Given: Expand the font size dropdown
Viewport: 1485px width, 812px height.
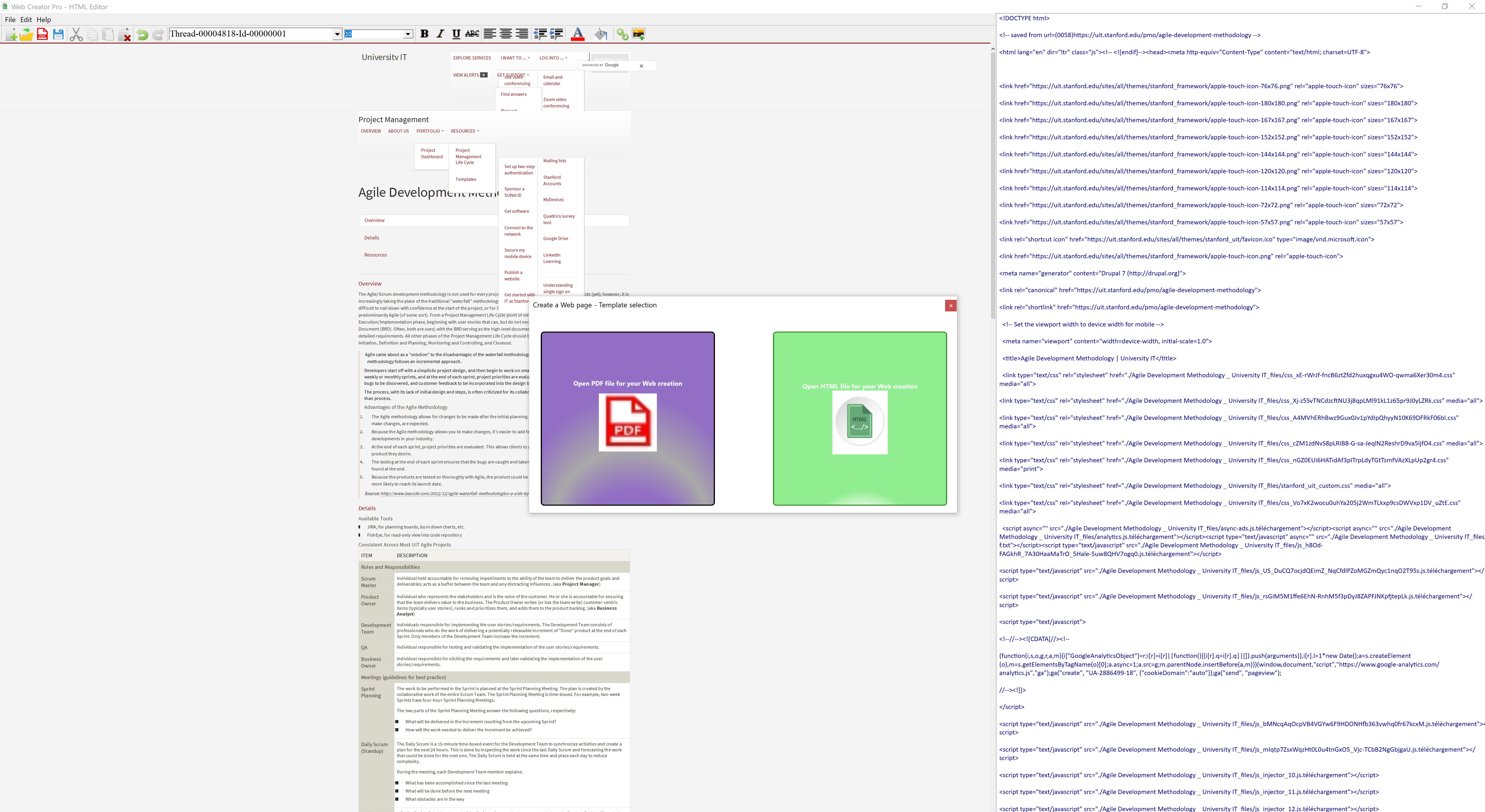Looking at the screenshot, I should point(408,35).
